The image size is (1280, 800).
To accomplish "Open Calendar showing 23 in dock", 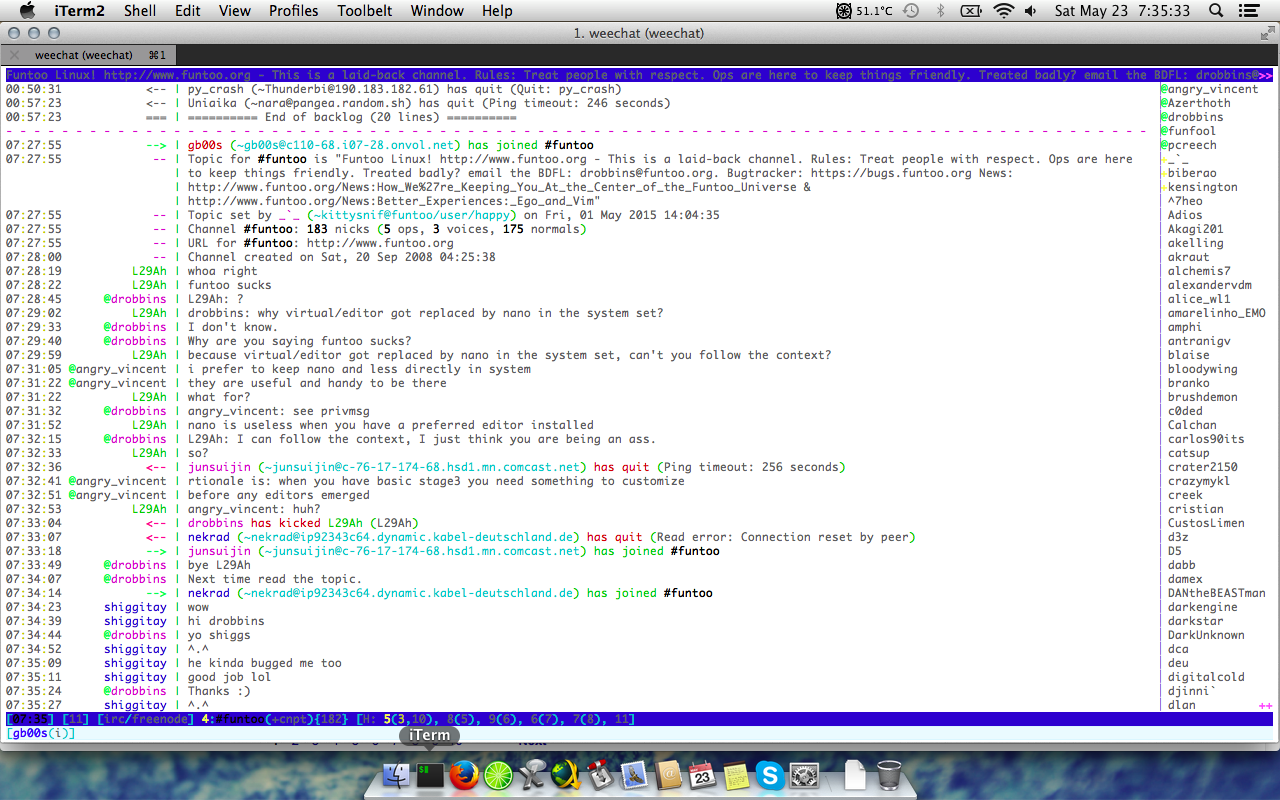I will 702,775.
